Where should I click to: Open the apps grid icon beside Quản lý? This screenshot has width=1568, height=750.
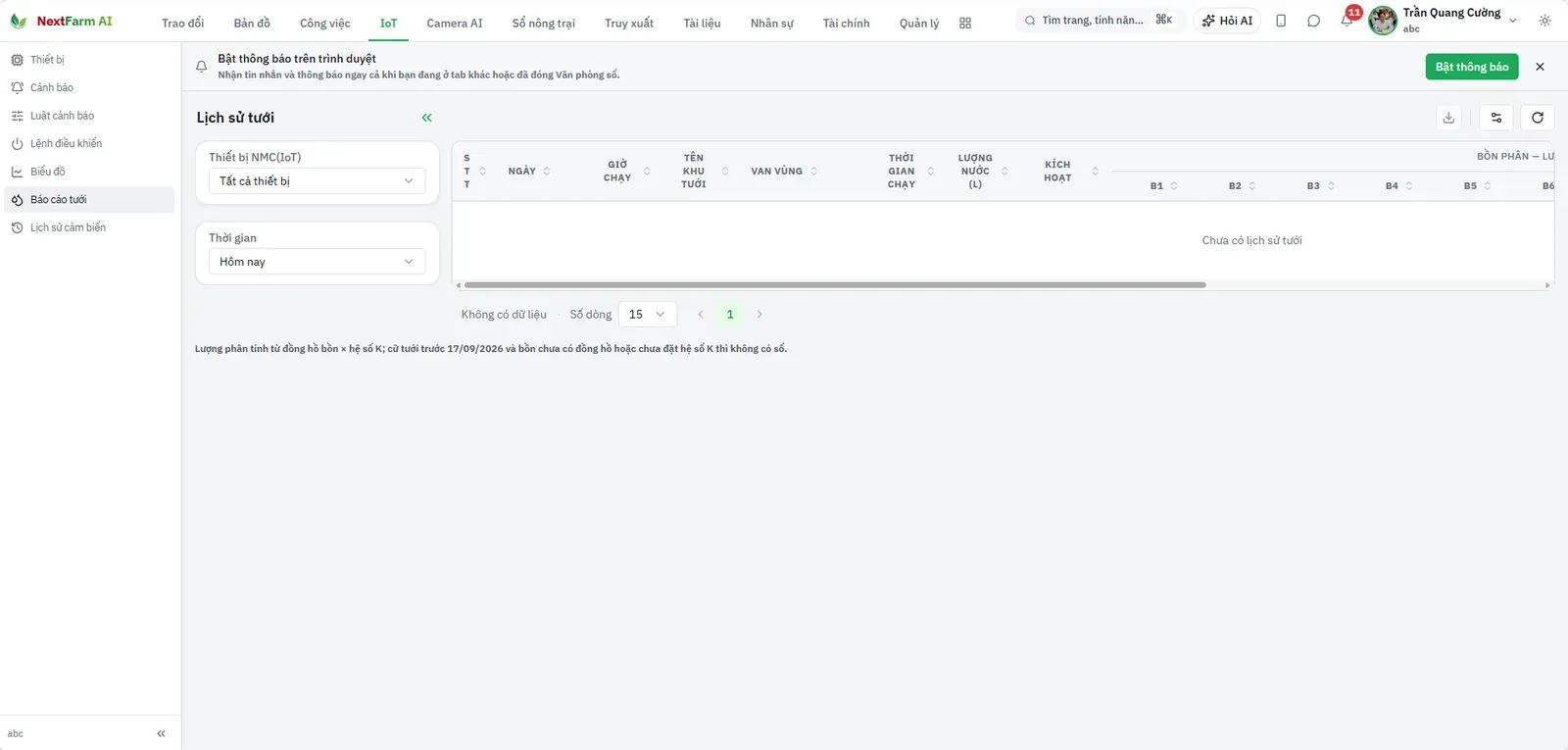click(x=965, y=24)
